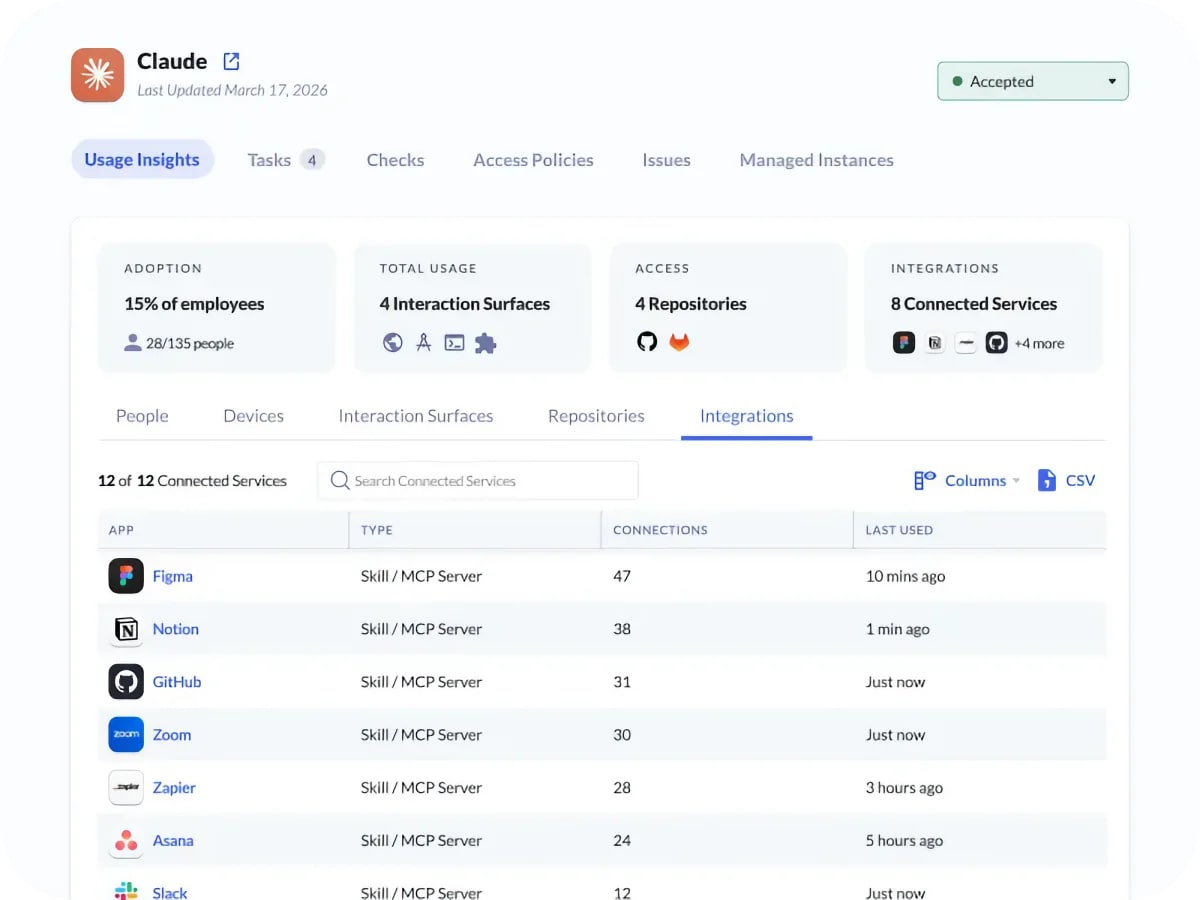Click Notion's last used 1 min ago
Image resolution: width=1200 pixels, height=900 pixels.
[898, 629]
